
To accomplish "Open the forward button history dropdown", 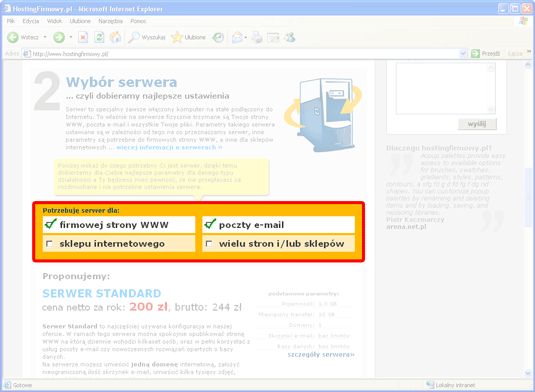I will [71, 37].
